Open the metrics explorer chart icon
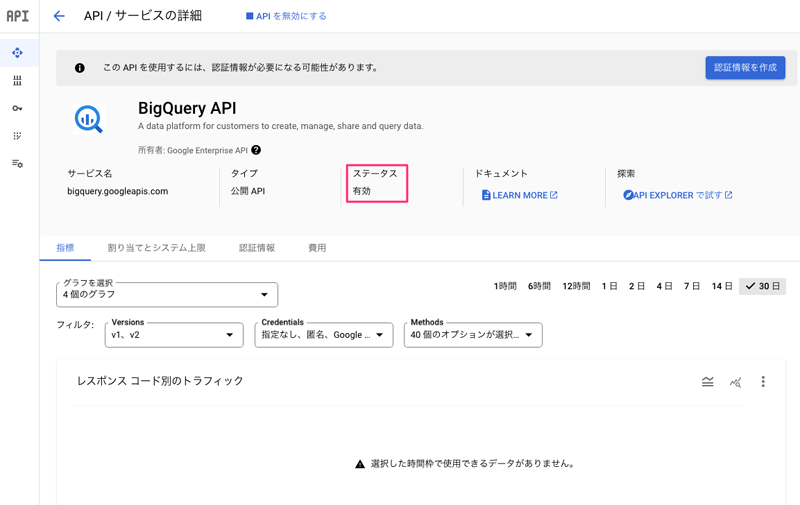 [735, 382]
